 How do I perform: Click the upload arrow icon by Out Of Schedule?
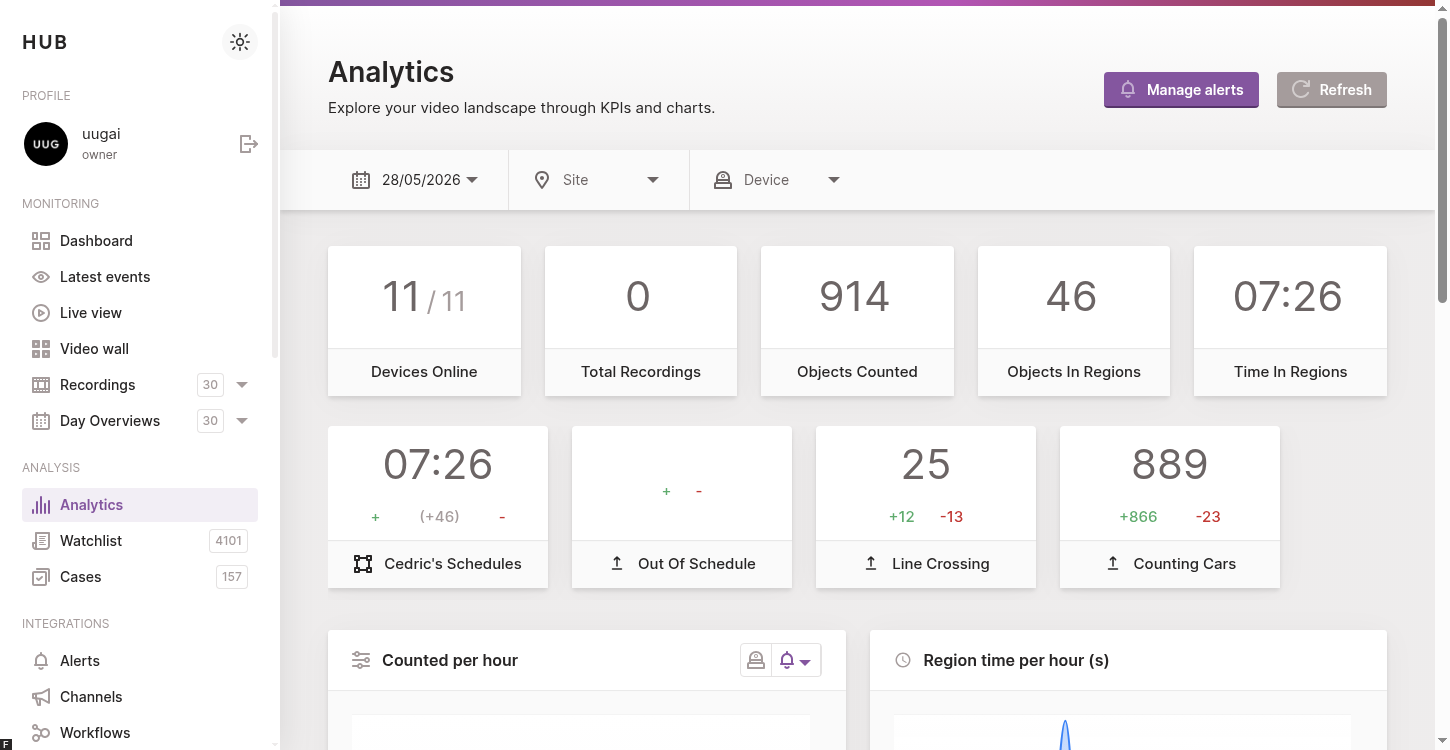pos(617,564)
